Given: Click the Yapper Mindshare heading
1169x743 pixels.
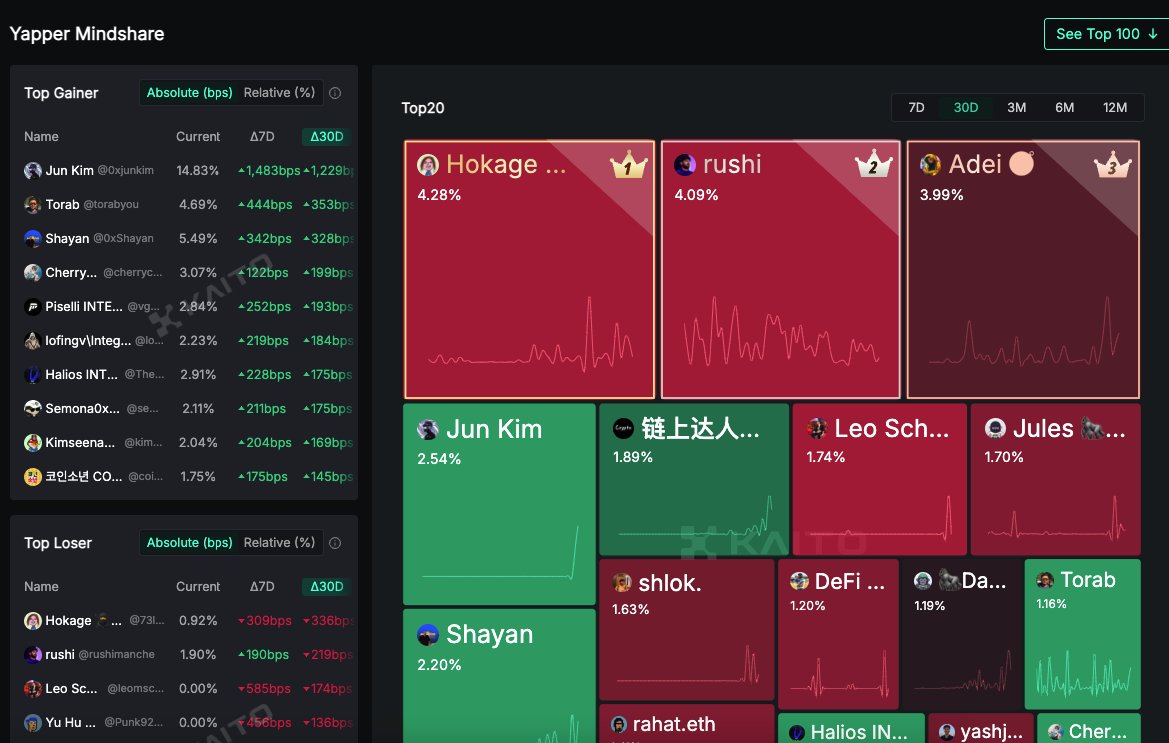Looking at the screenshot, I should [86, 34].
